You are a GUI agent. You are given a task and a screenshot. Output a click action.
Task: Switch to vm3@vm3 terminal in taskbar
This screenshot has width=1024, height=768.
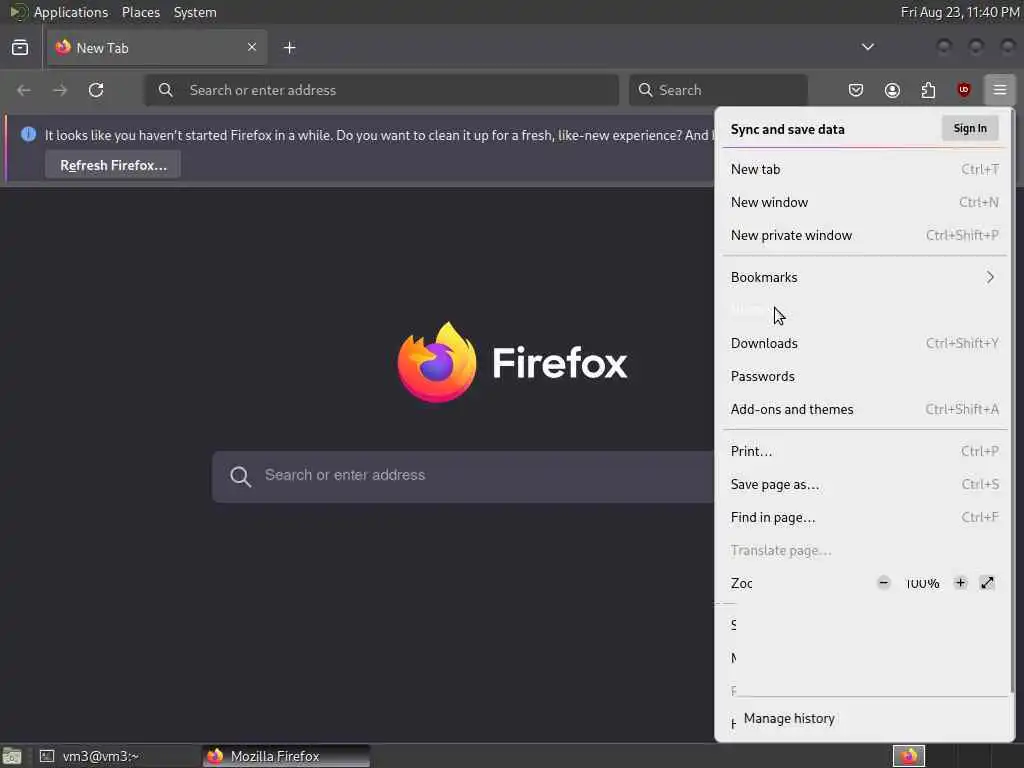click(x=116, y=756)
